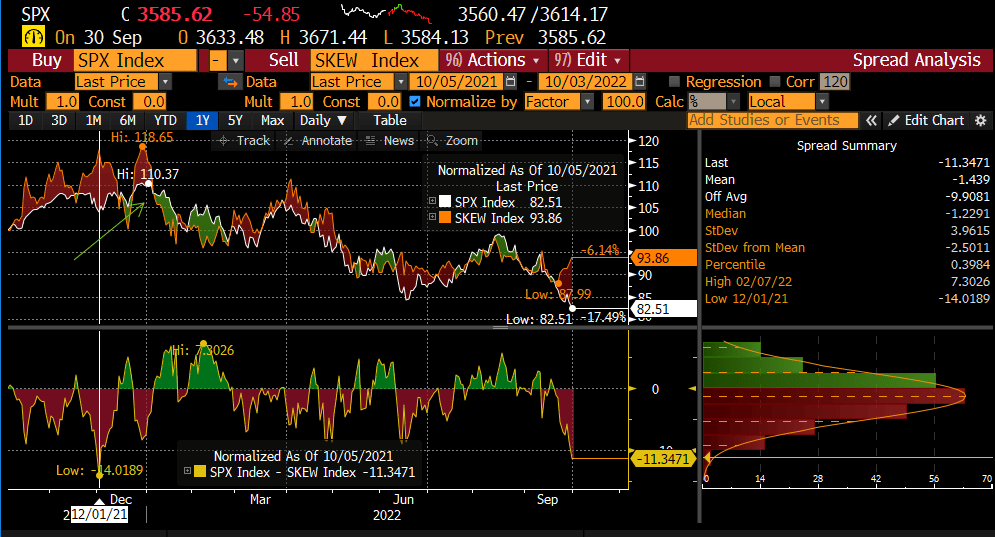Select the Zoom magnifier tool

[x=452, y=141]
